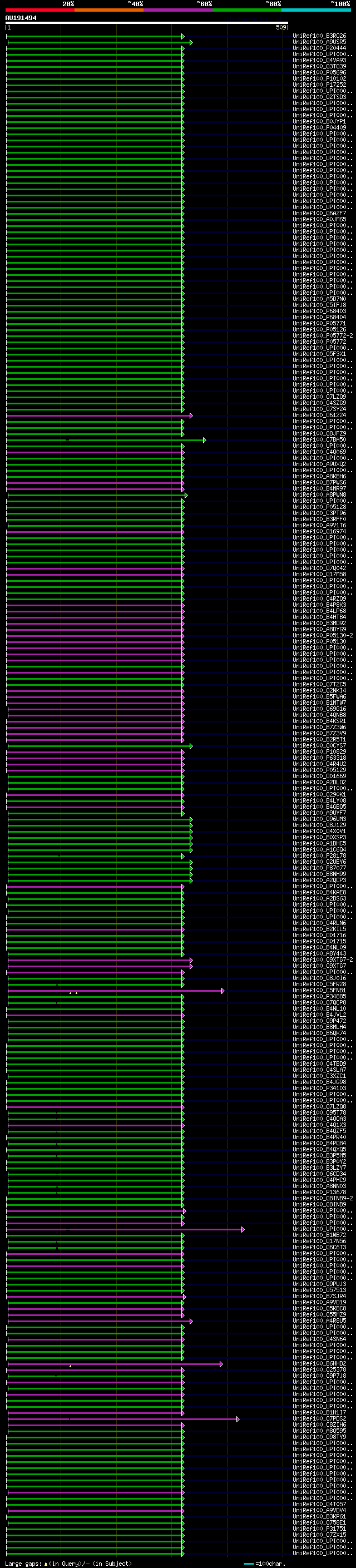Image resolution: width=356 pixels, height=1568 pixels.
Task: Click the UniRef100_P63318 label
Action: coord(319,758)
